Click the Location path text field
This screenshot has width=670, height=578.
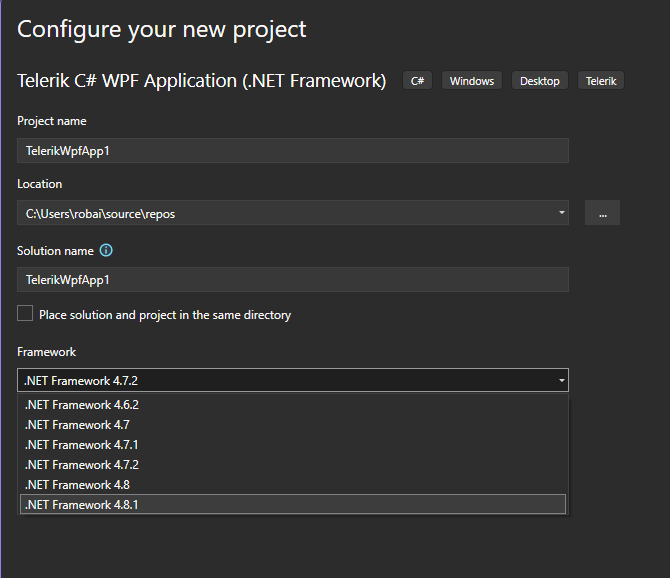pos(285,213)
